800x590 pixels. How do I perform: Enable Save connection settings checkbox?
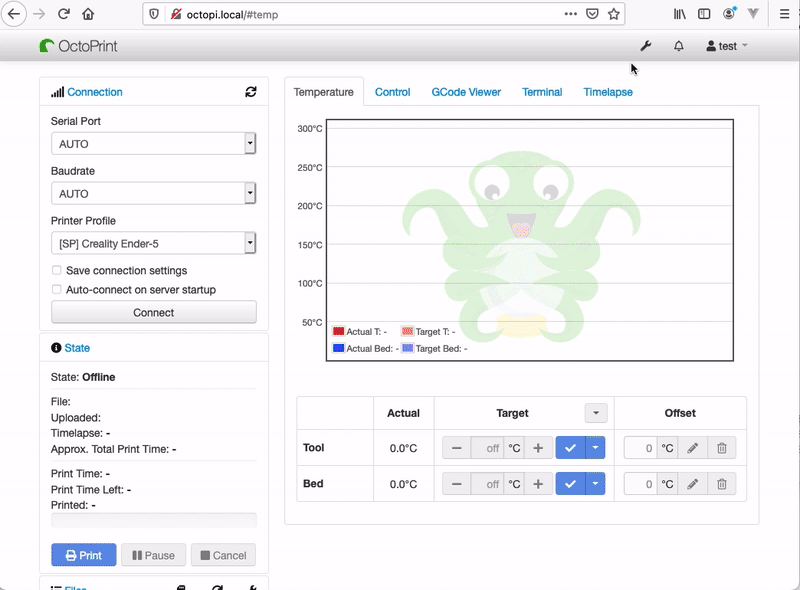(57, 271)
